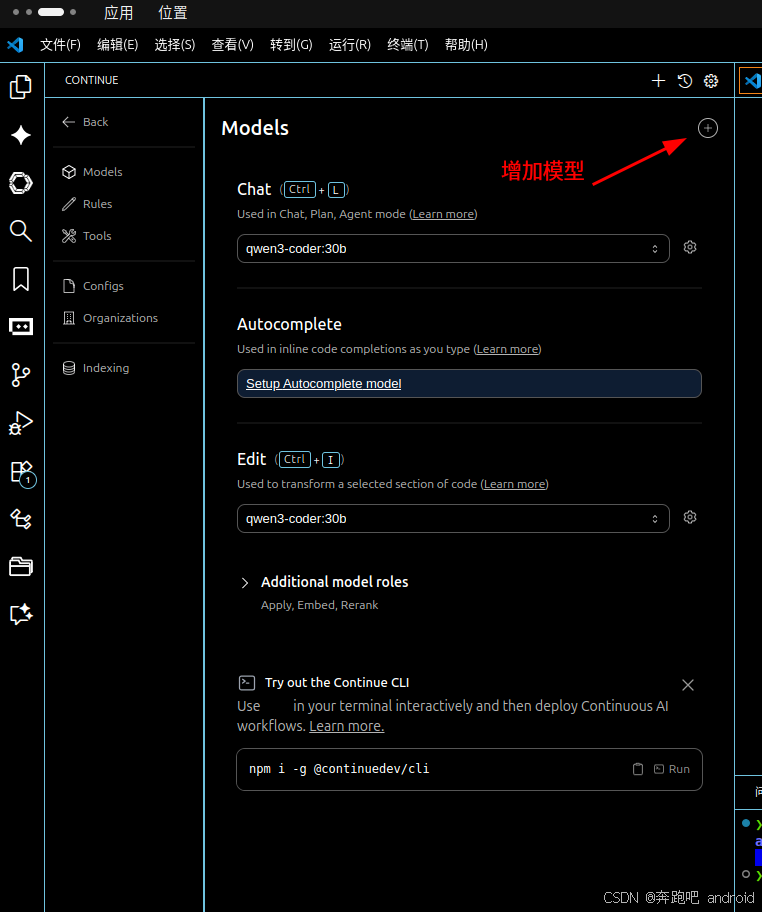The width and height of the screenshot is (762, 912).
Task: Open the 转到(G) menu
Action: [x=291, y=45]
